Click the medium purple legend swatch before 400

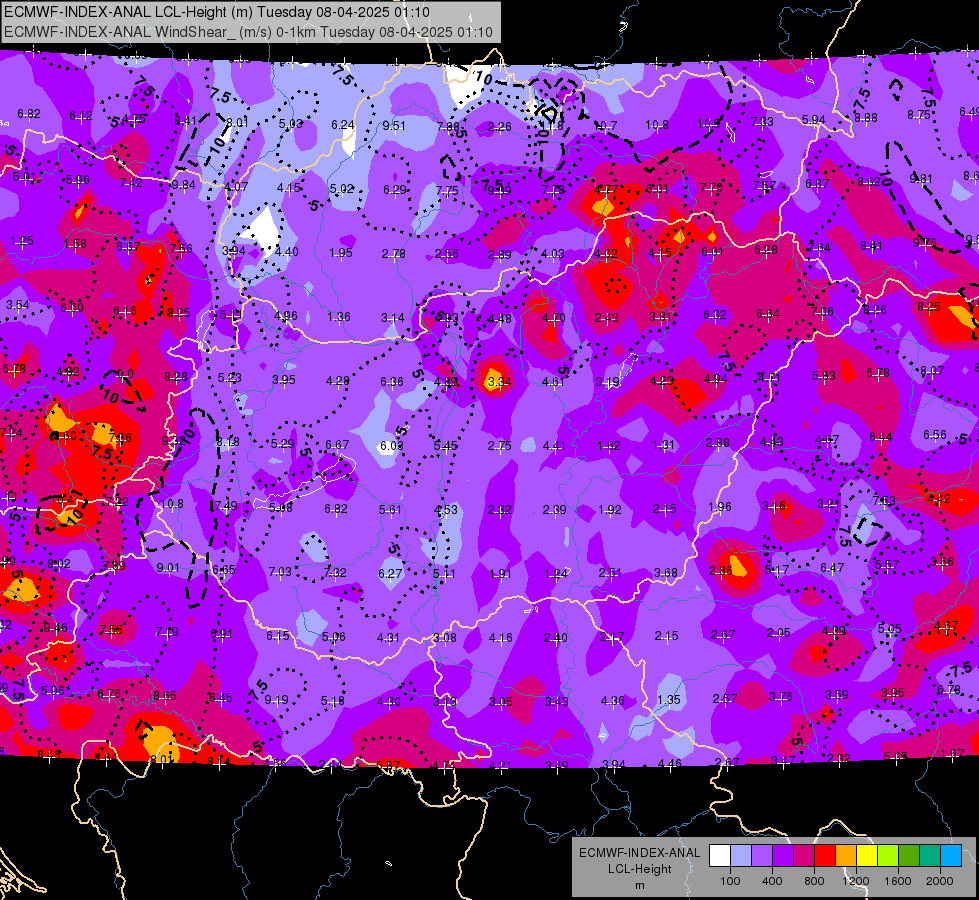[762, 856]
